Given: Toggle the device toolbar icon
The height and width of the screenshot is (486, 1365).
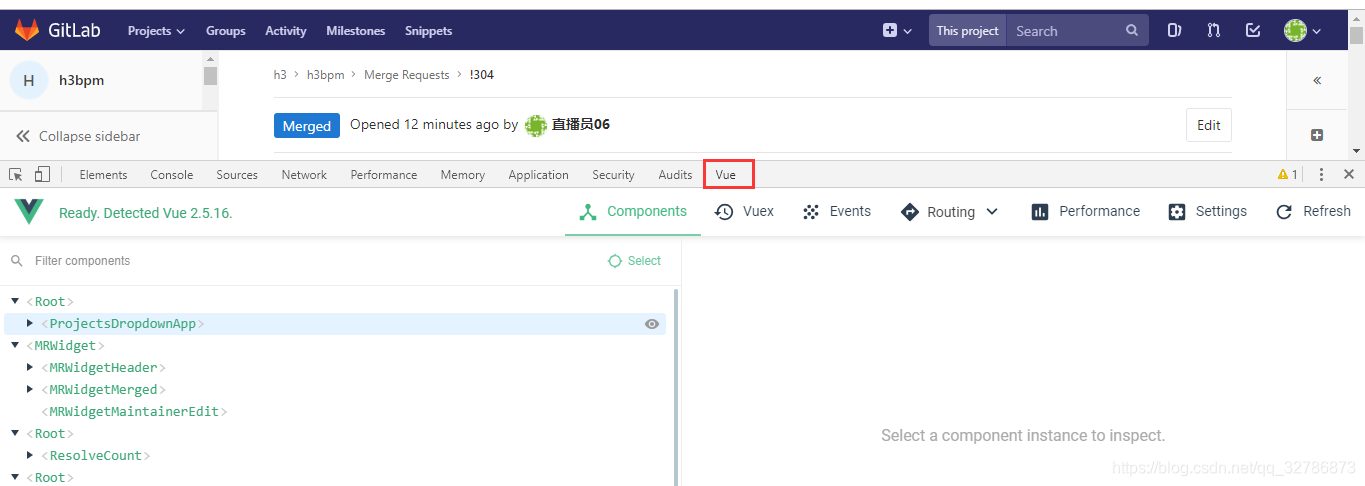Looking at the screenshot, I should point(42,174).
